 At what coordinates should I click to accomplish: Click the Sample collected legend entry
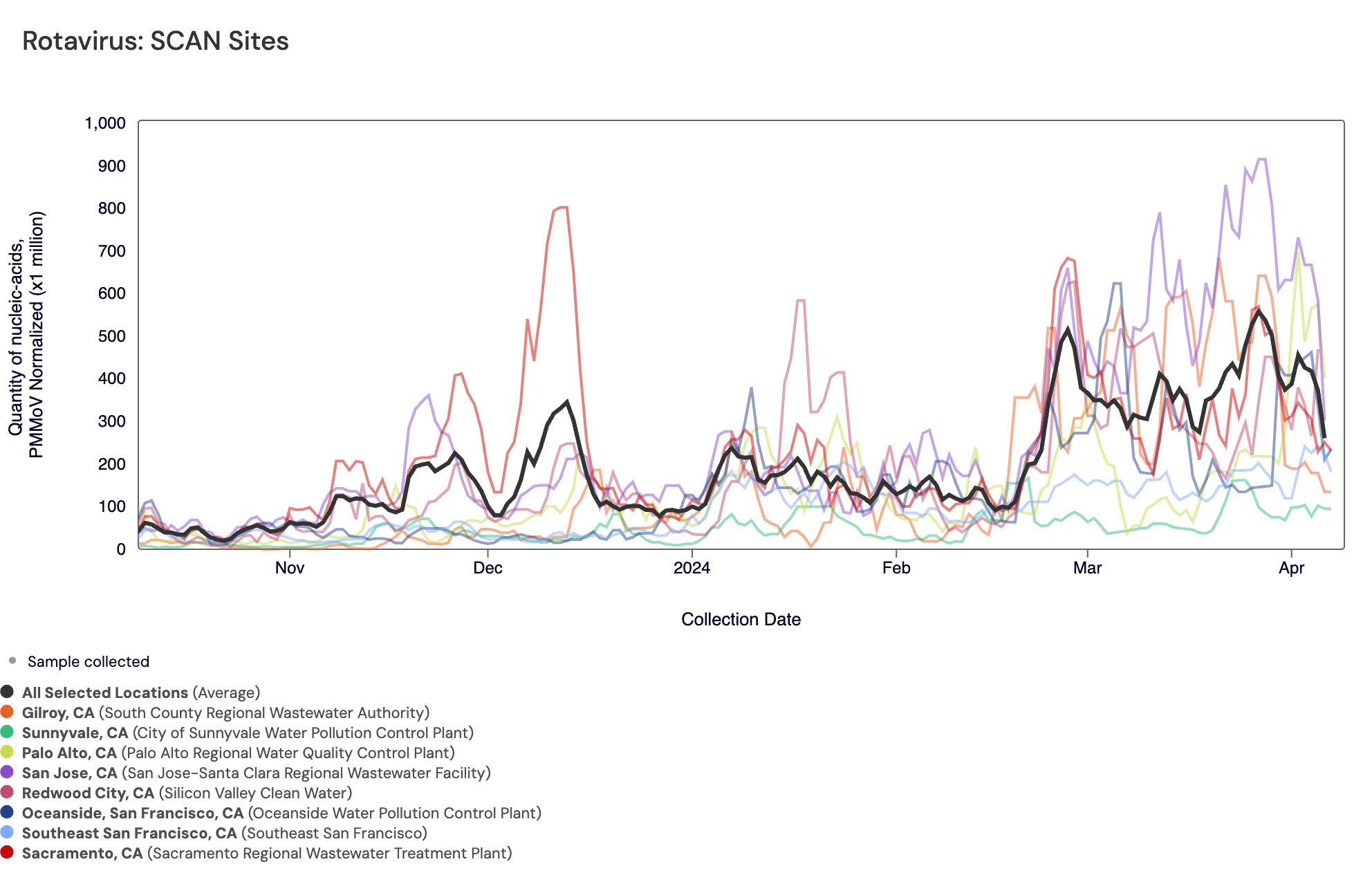pos(88,661)
